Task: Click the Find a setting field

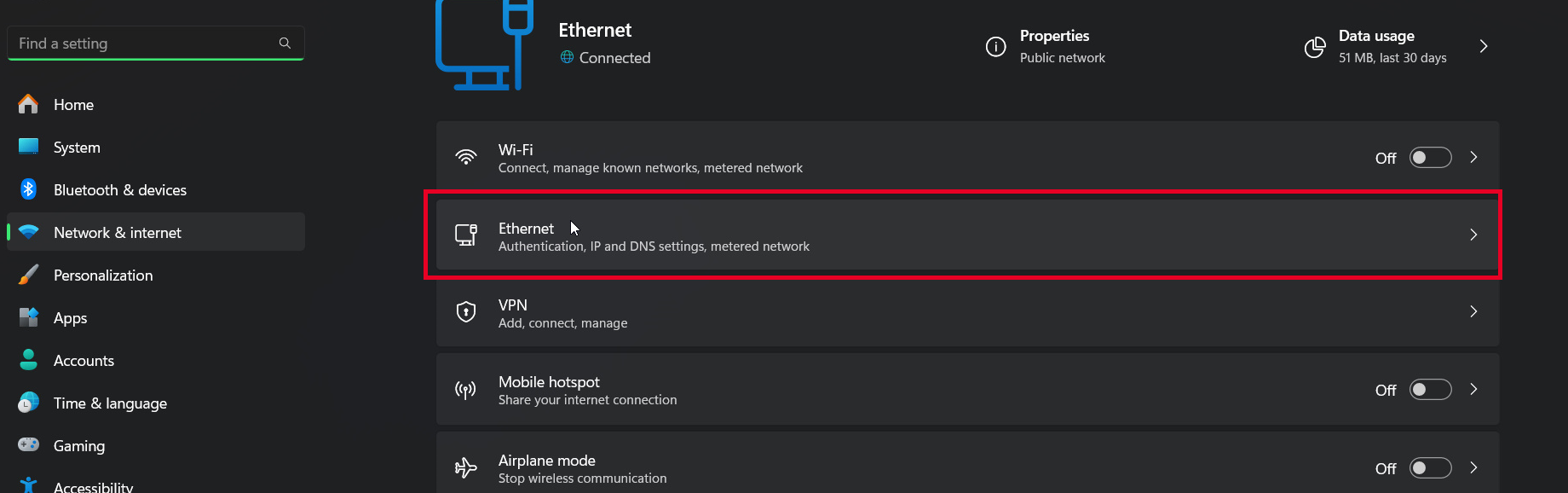Action: [145, 43]
